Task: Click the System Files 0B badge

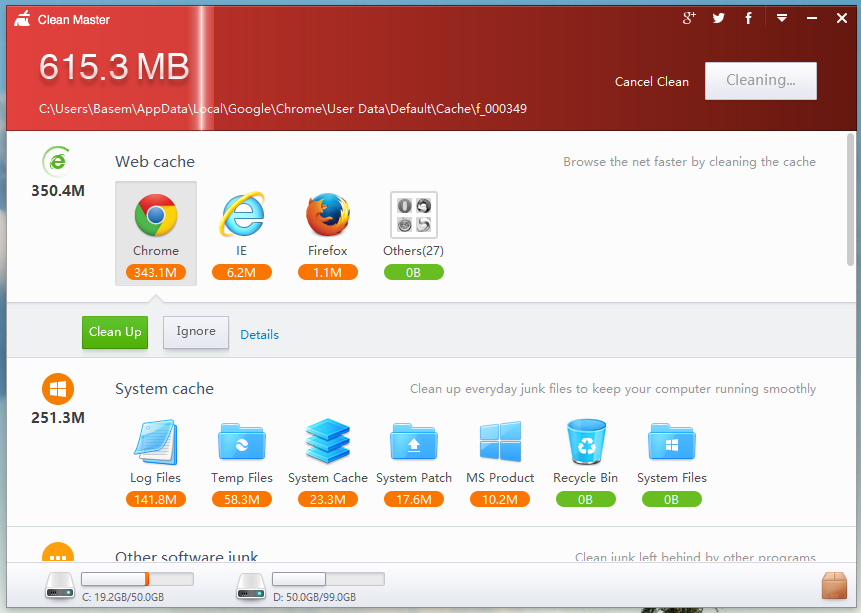Action: pyautogui.click(x=672, y=499)
